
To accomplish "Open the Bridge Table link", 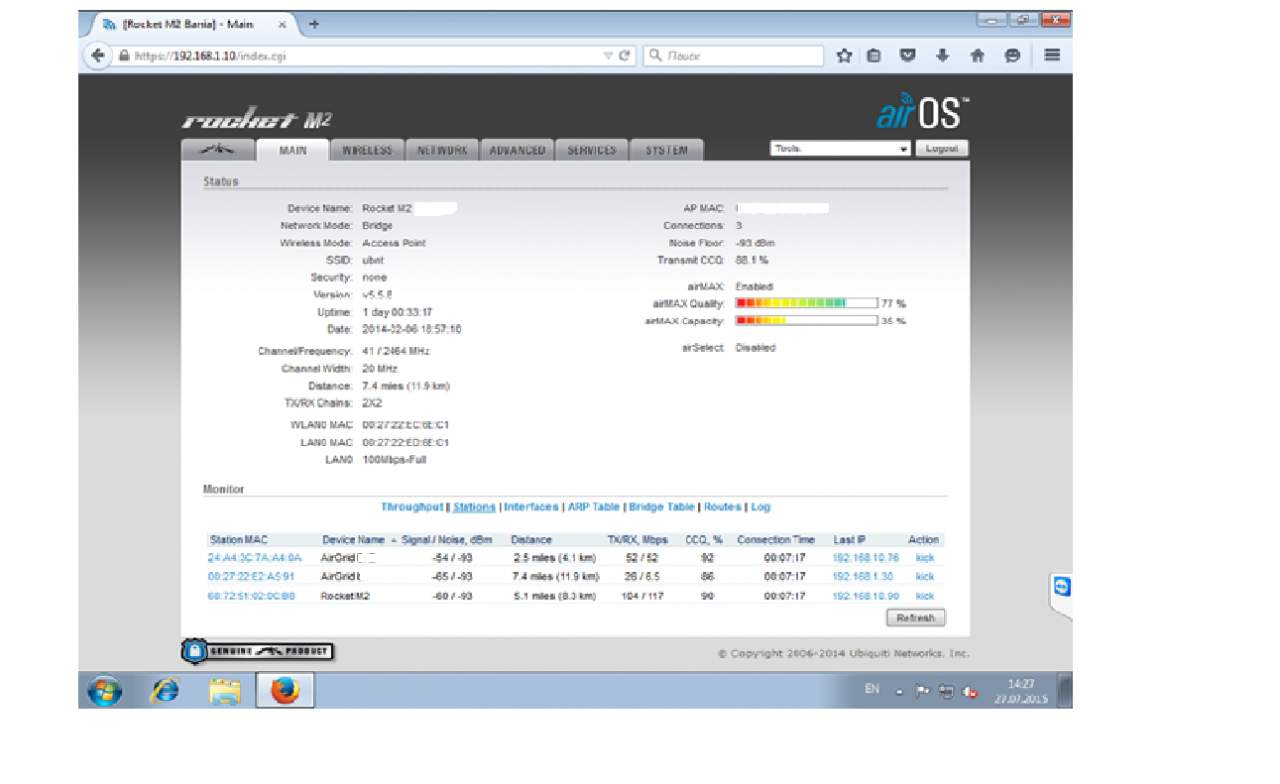I will (661, 507).
